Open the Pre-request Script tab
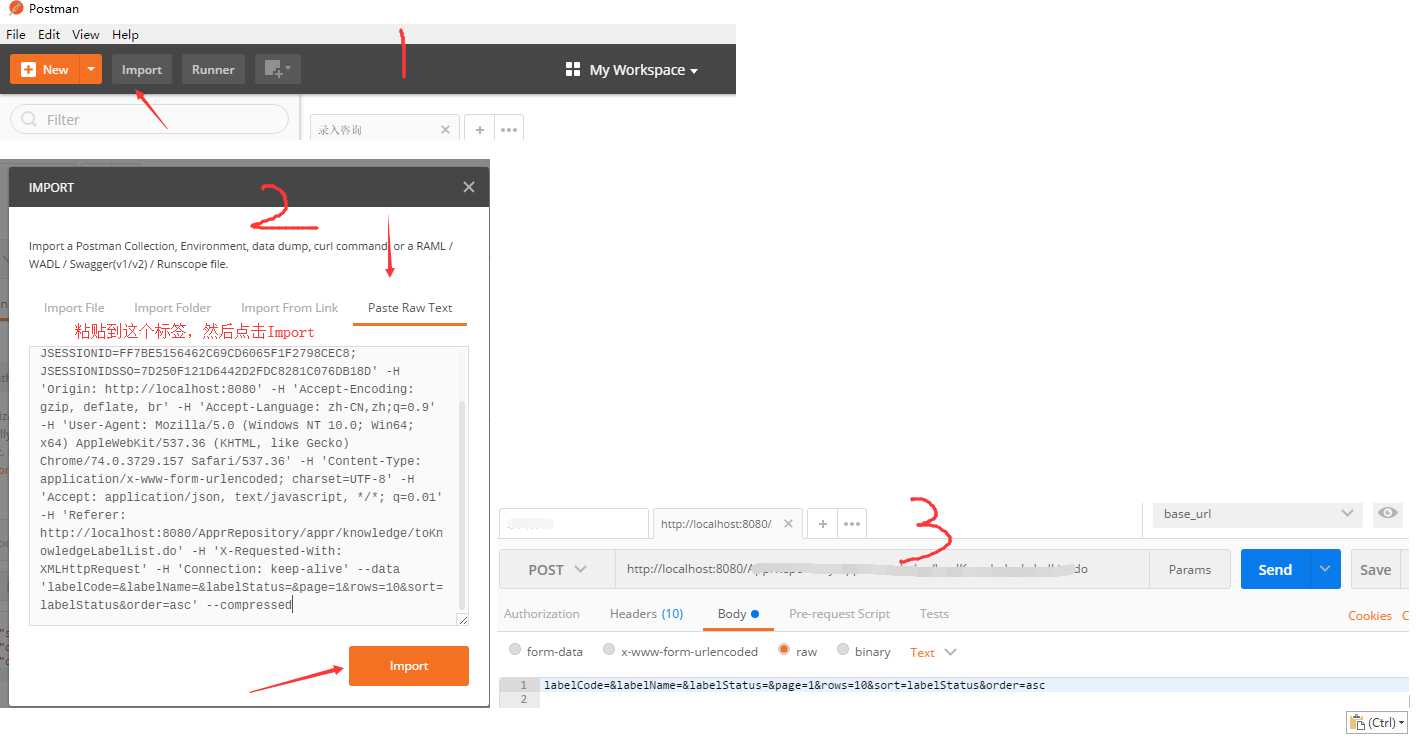This screenshot has height=738, width=1416. (x=840, y=614)
